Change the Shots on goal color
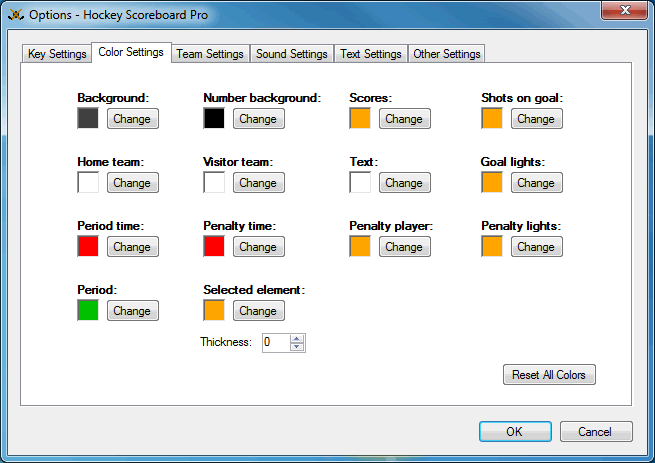Screen dimensions: 655x463 click(536, 119)
